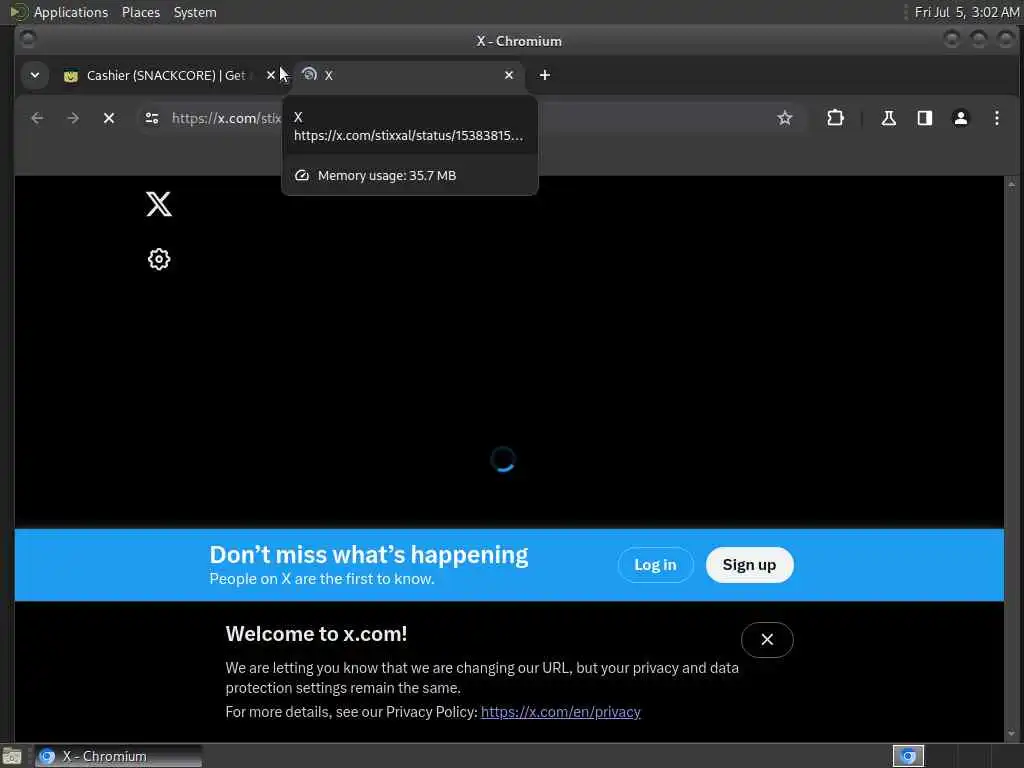Go back to the previous page

pyautogui.click(x=37, y=118)
